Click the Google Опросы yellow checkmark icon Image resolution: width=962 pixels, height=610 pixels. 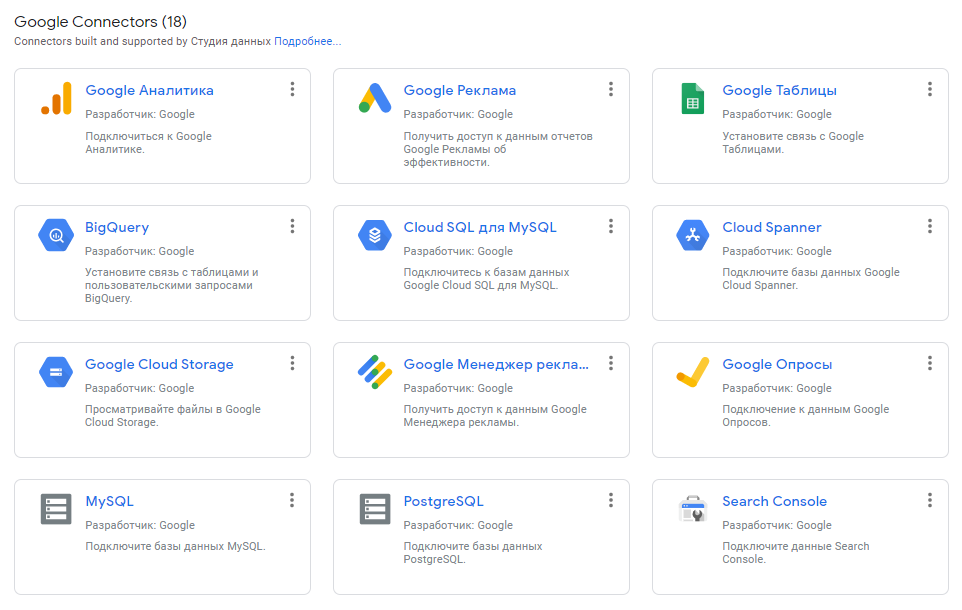[692, 372]
